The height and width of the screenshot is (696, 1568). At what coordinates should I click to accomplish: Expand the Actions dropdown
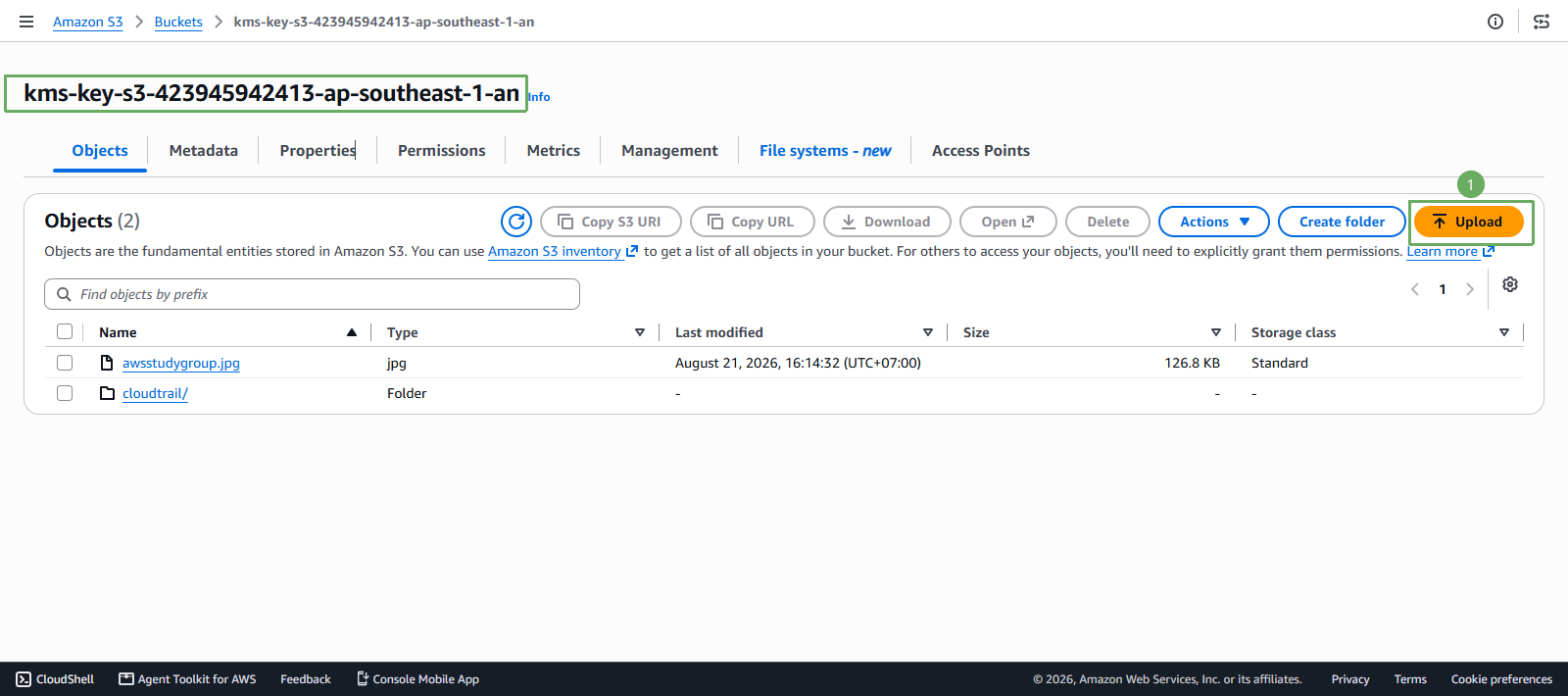point(1214,222)
